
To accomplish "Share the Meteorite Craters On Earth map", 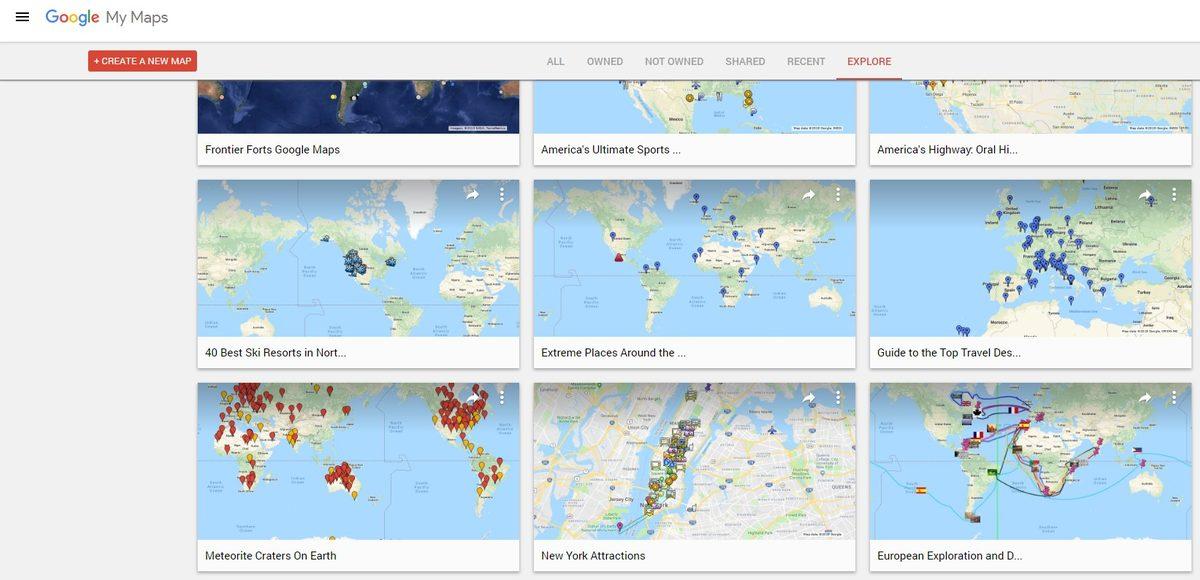I will click(471, 398).
